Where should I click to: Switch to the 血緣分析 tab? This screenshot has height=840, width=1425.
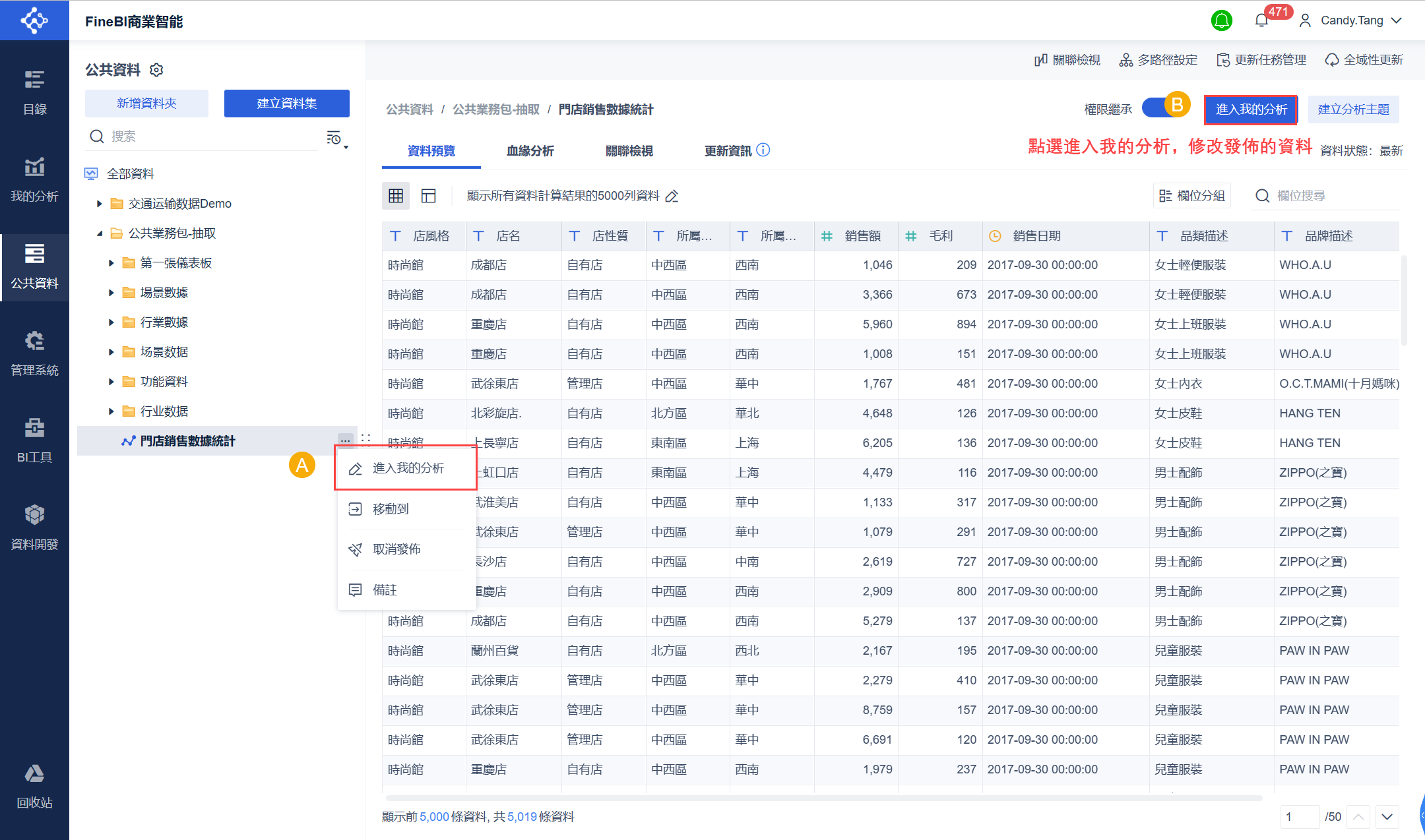(530, 151)
